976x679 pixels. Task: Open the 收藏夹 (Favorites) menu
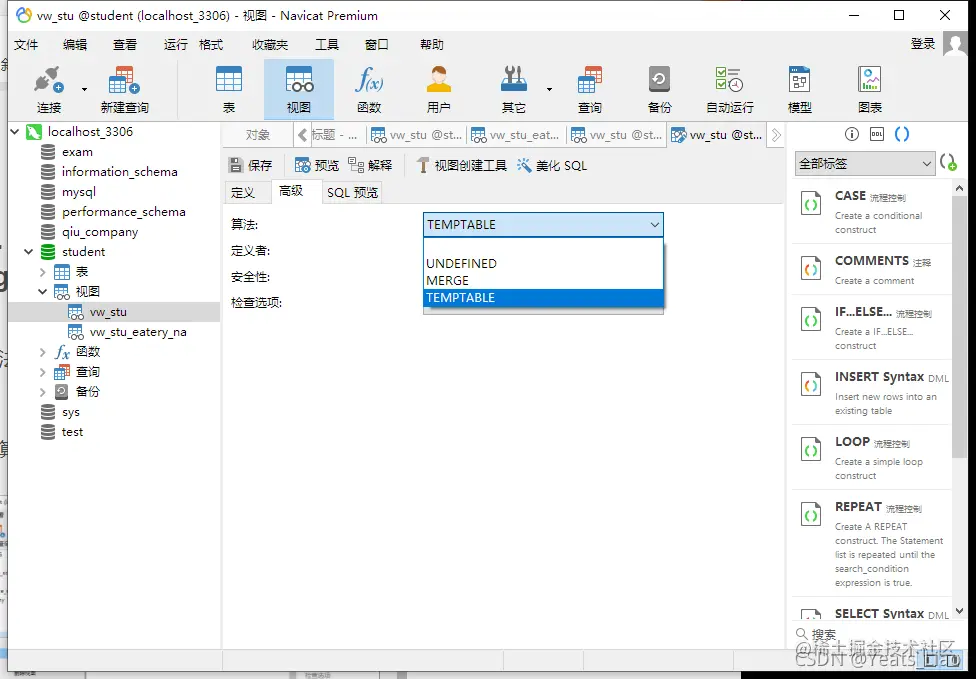(270, 44)
